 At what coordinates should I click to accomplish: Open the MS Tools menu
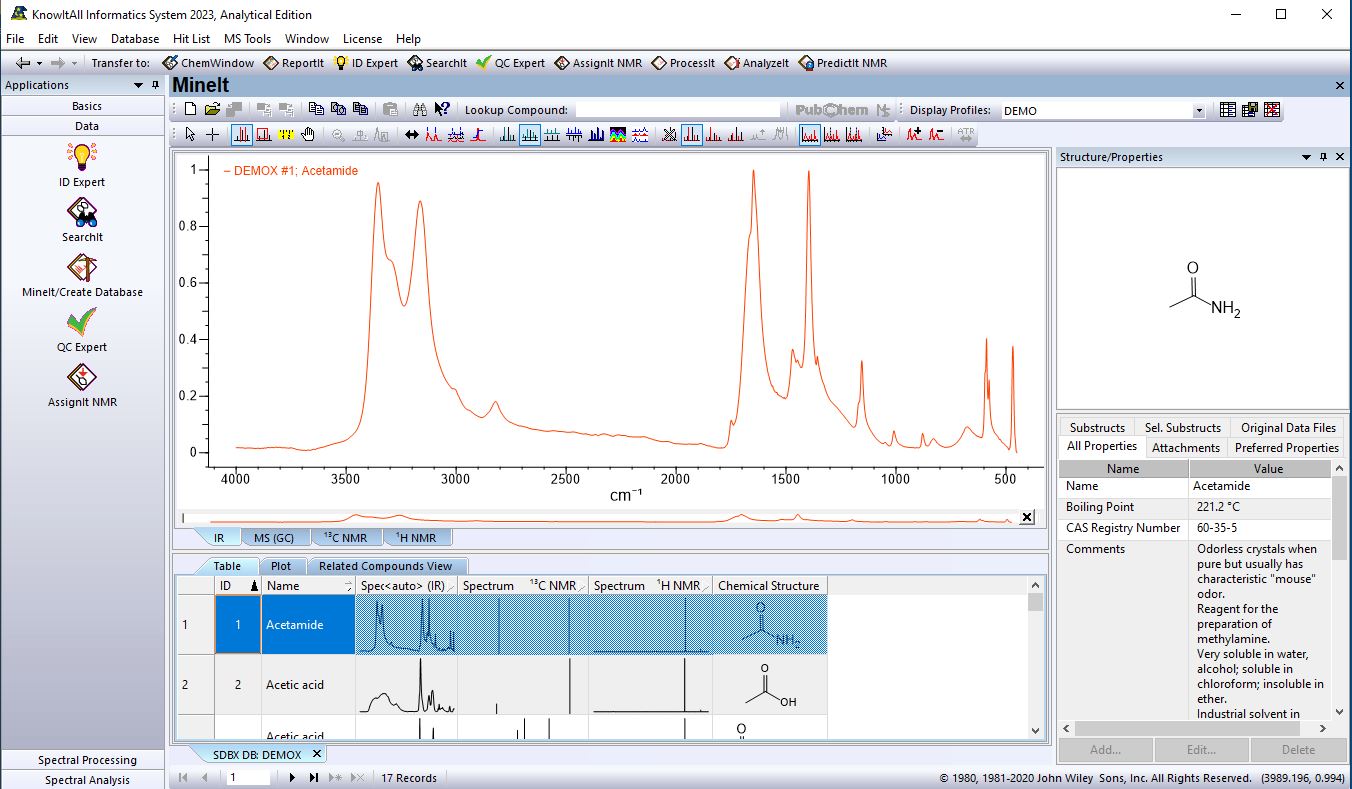pos(247,39)
